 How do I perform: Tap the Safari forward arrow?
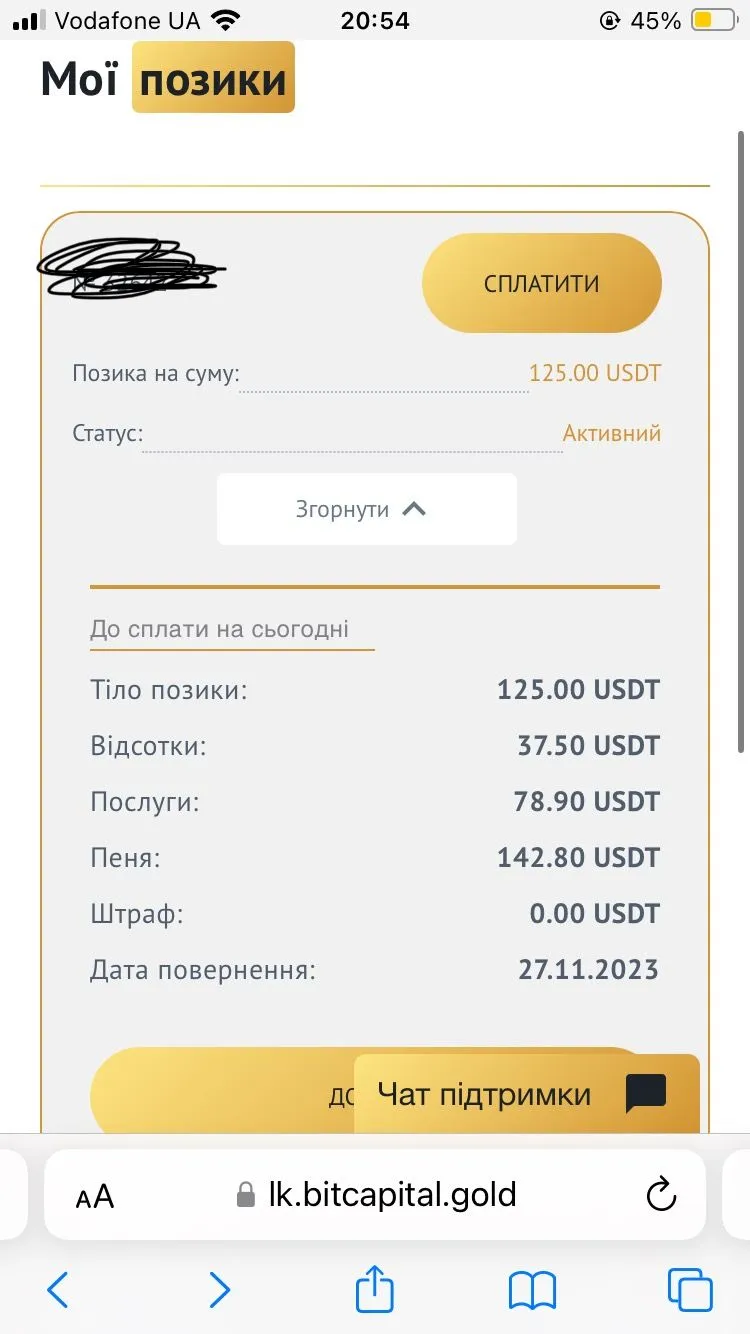click(219, 1289)
